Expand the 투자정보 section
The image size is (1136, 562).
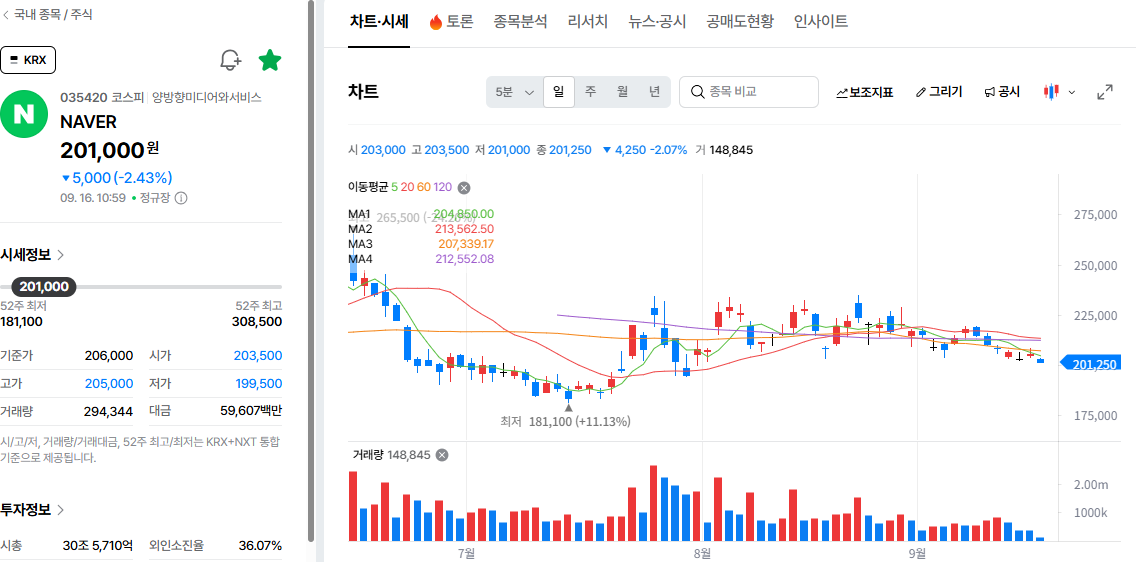point(33,509)
